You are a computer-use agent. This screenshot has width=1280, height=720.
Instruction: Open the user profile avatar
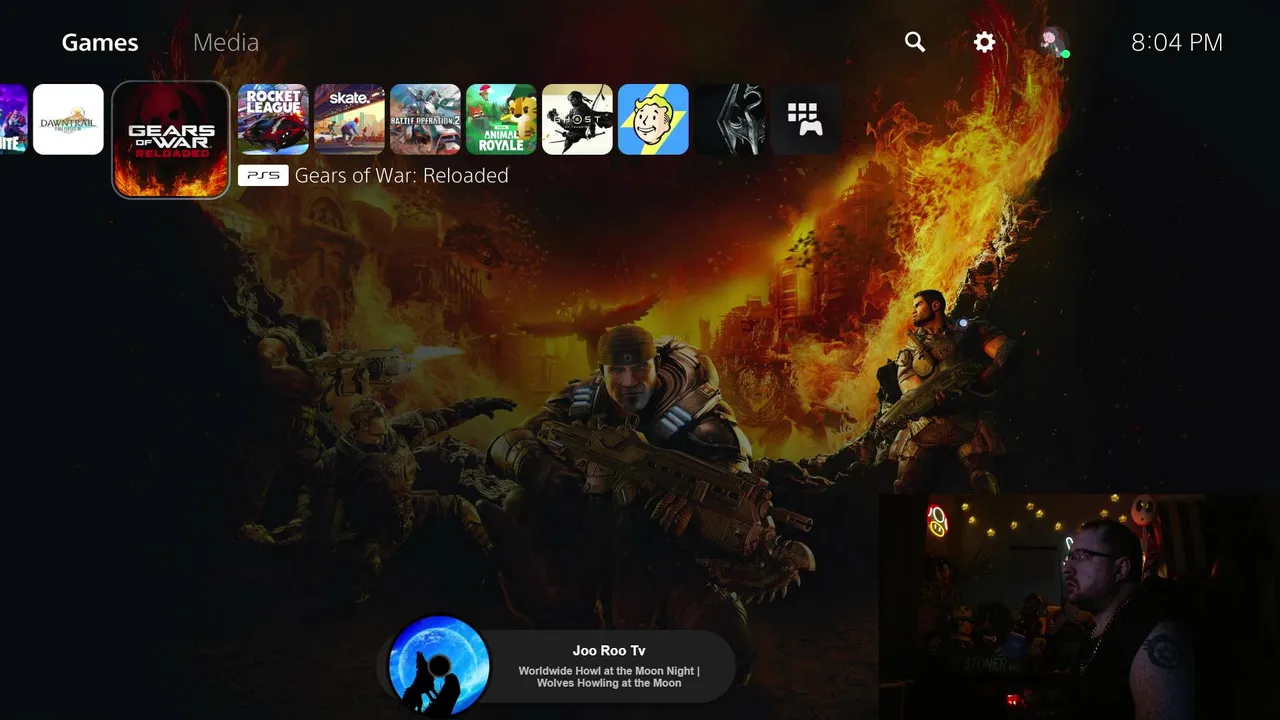(x=1053, y=41)
